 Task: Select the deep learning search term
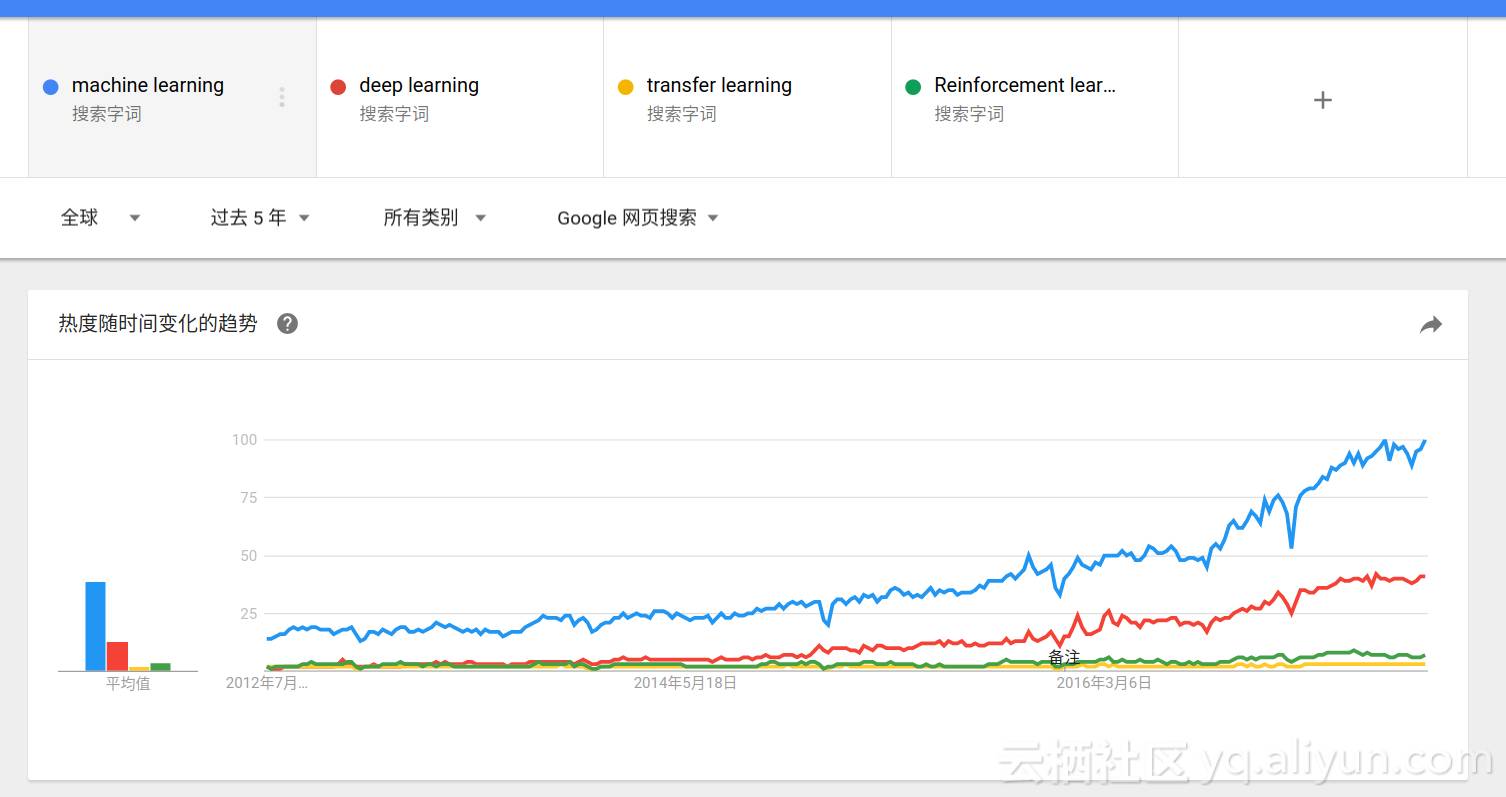419,86
